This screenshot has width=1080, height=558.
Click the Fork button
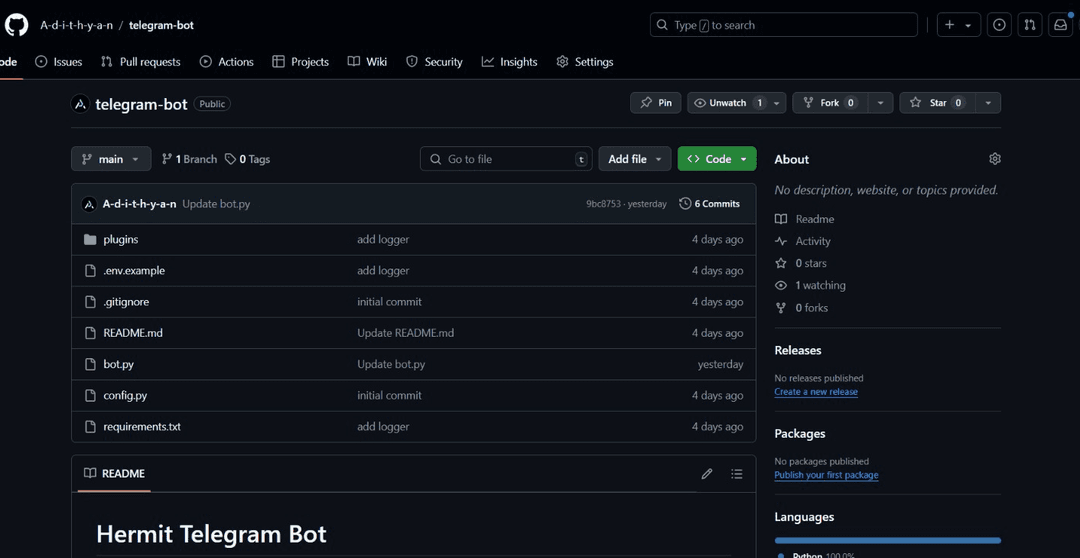[830, 103]
